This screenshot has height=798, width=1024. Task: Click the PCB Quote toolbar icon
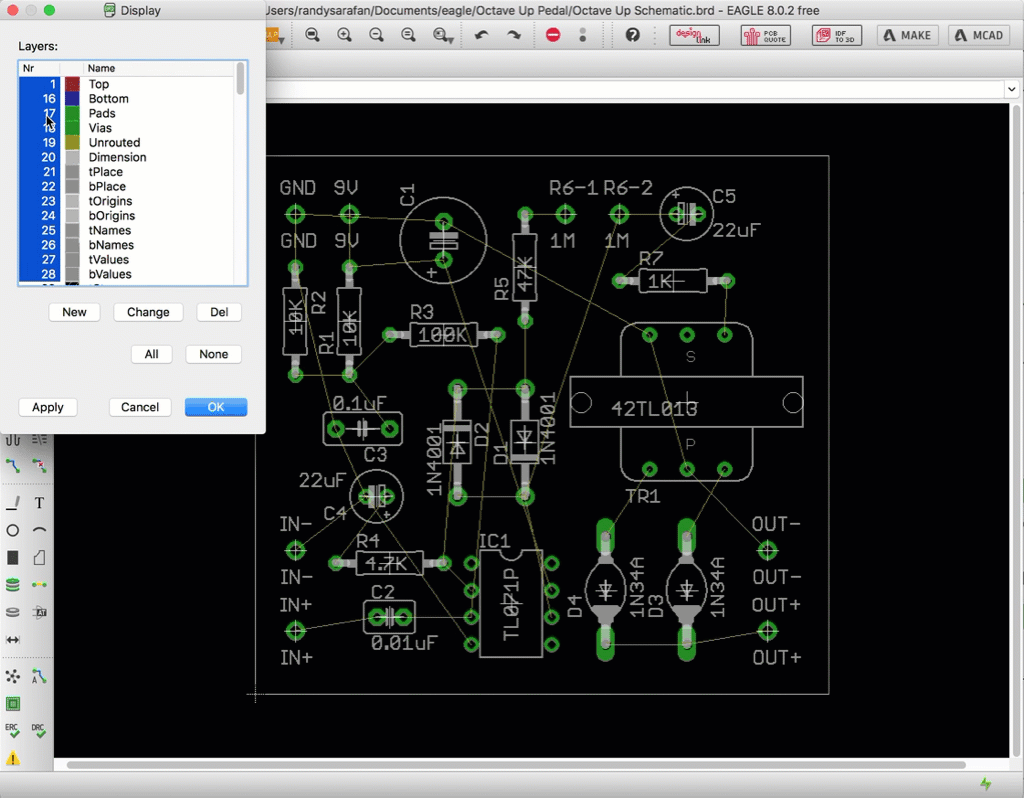766,35
